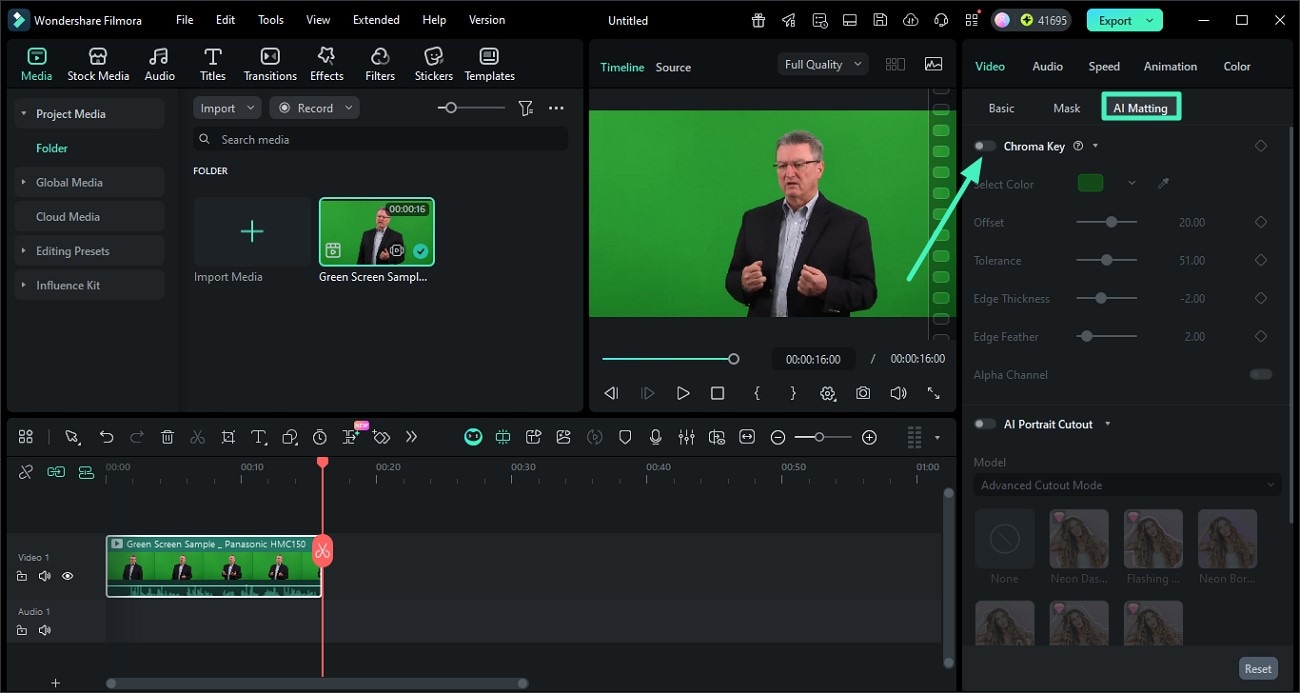The width and height of the screenshot is (1300, 693).
Task: Select the Transitions panel
Action: pos(269,62)
